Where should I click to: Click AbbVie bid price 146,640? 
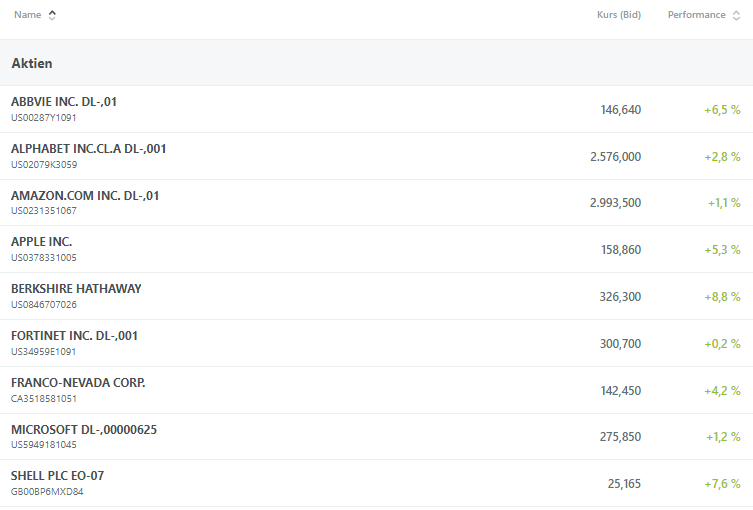click(620, 110)
